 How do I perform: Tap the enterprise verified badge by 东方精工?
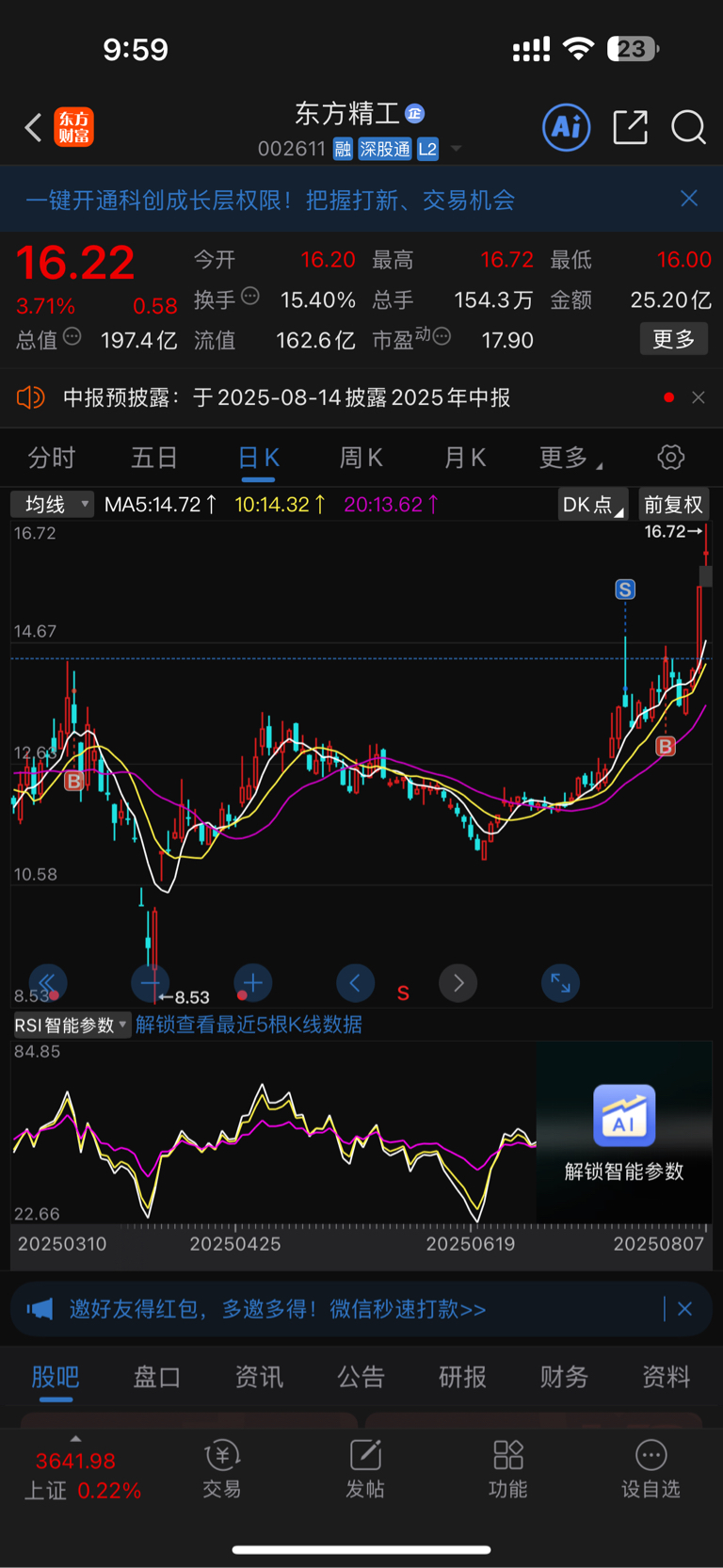pyautogui.click(x=414, y=114)
